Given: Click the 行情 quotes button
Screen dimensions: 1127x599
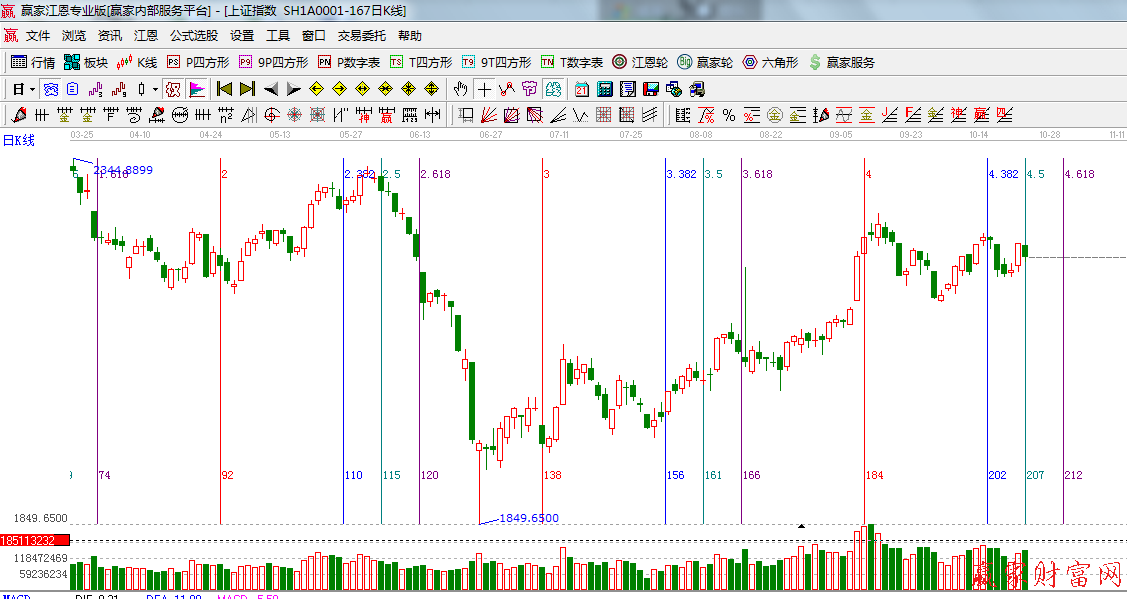Looking at the screenshot, I should pyautogui.click(x=33, y=62).
